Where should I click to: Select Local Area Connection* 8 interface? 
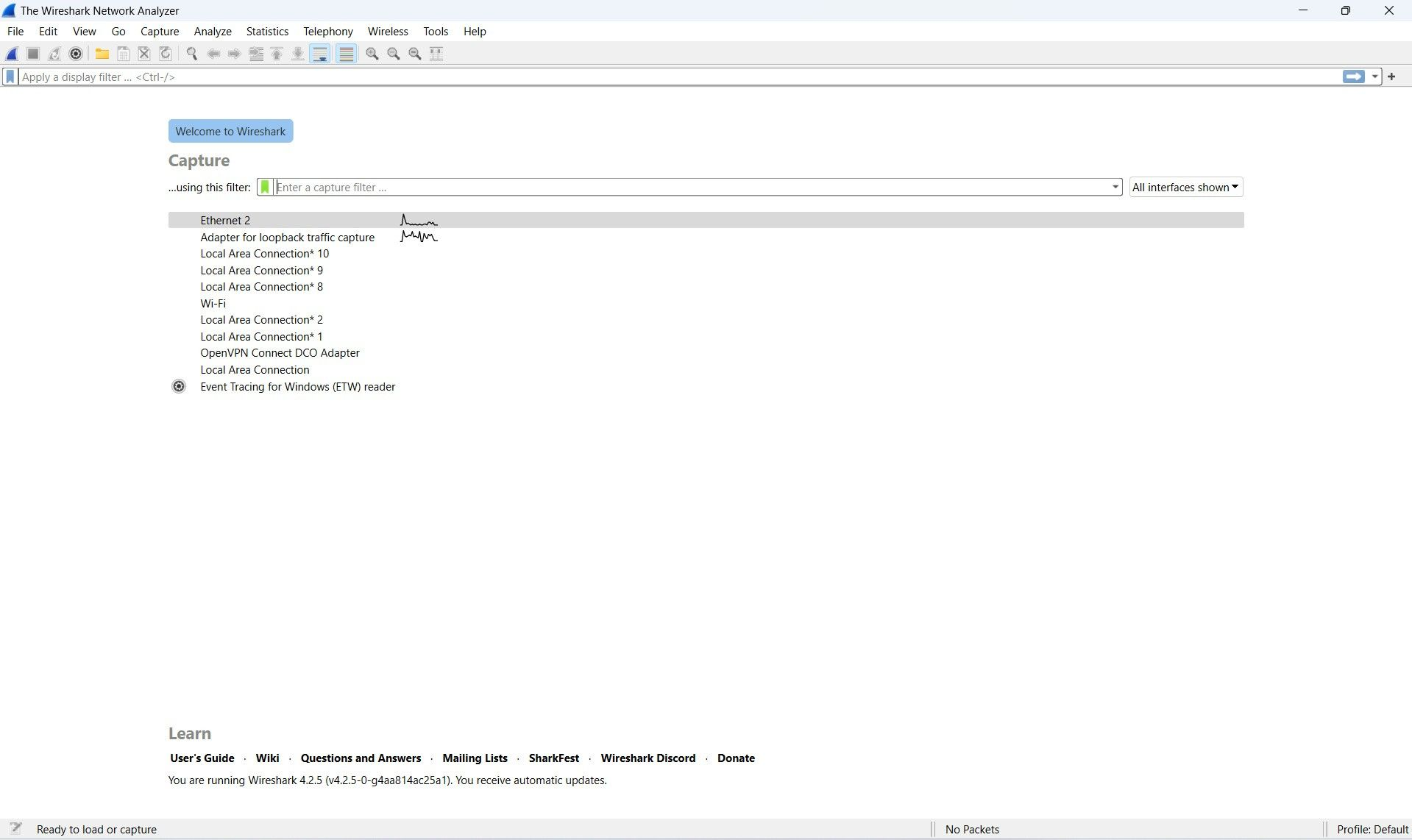706,286
